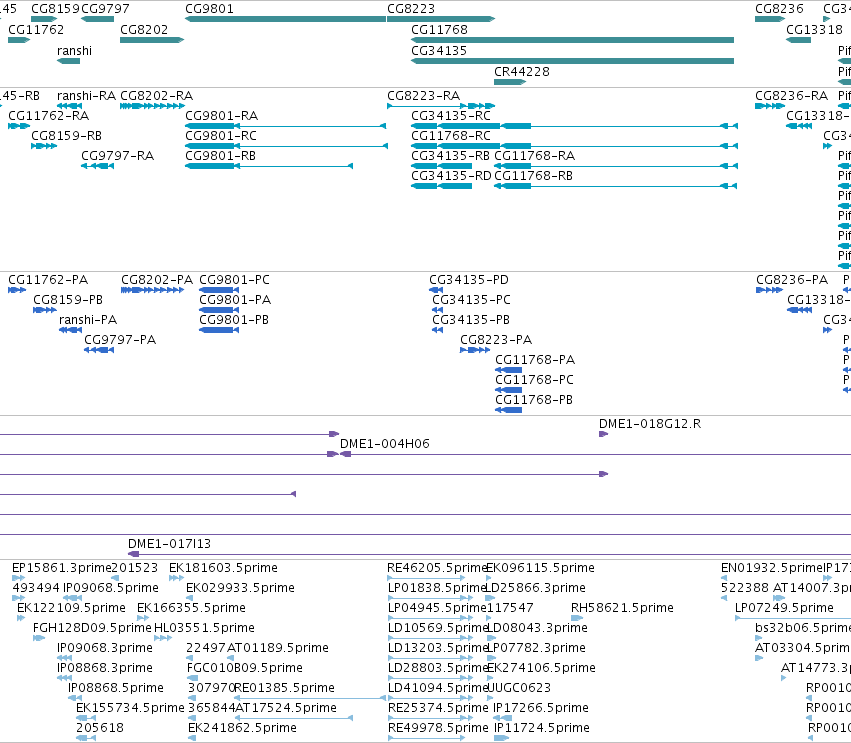Select the ranshi-RA transcript label
851x743 pixels.
(x=86, y=96)
